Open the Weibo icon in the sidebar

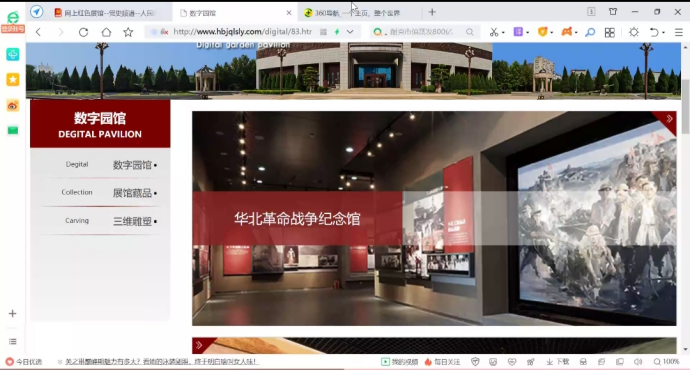(x=13, y=106)
